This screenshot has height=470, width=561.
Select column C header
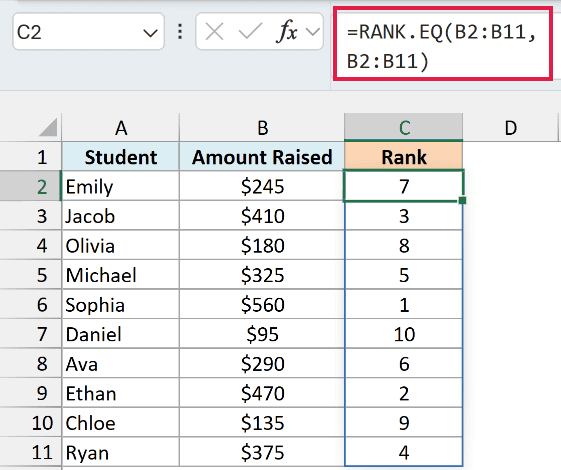point(404,127)
